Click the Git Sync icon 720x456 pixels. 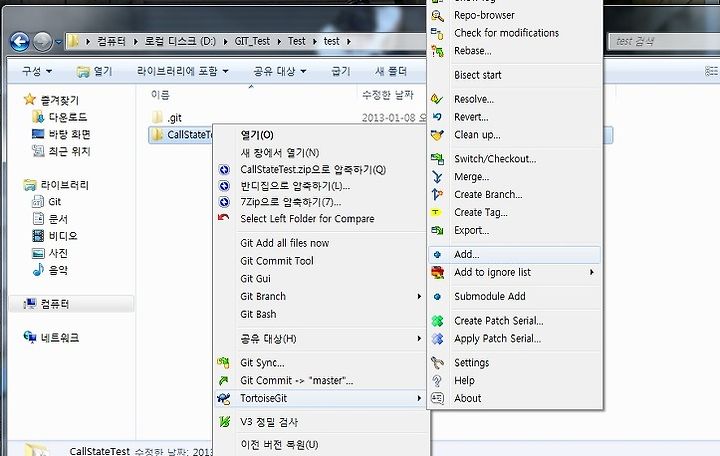[224, 363]
